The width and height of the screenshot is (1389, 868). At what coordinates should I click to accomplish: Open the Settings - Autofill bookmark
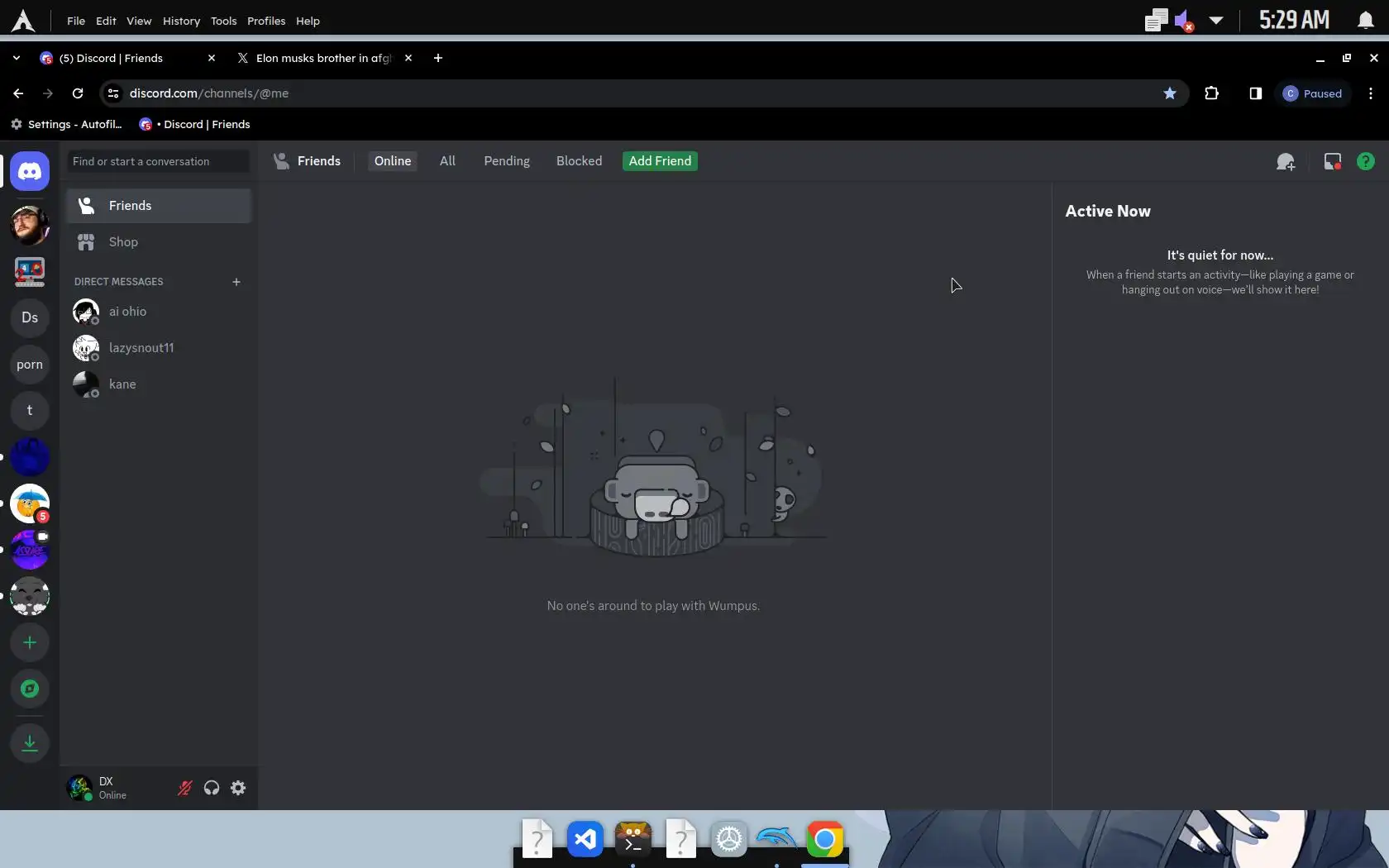66,124
